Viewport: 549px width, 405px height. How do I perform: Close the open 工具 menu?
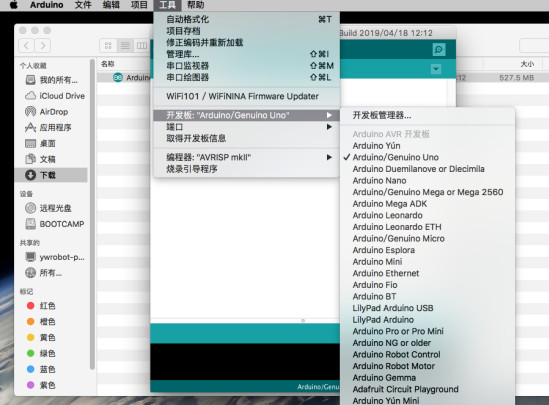click(167, 5)
